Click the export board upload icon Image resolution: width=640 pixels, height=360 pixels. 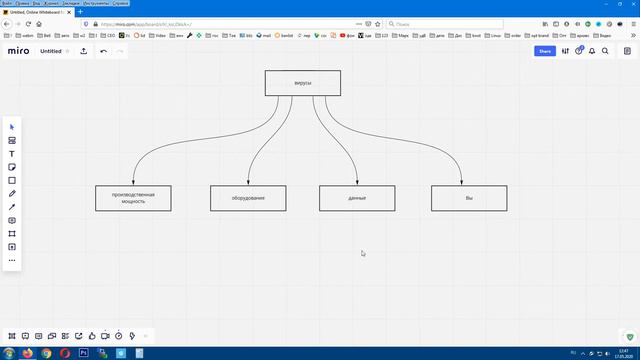pos(84,51)
